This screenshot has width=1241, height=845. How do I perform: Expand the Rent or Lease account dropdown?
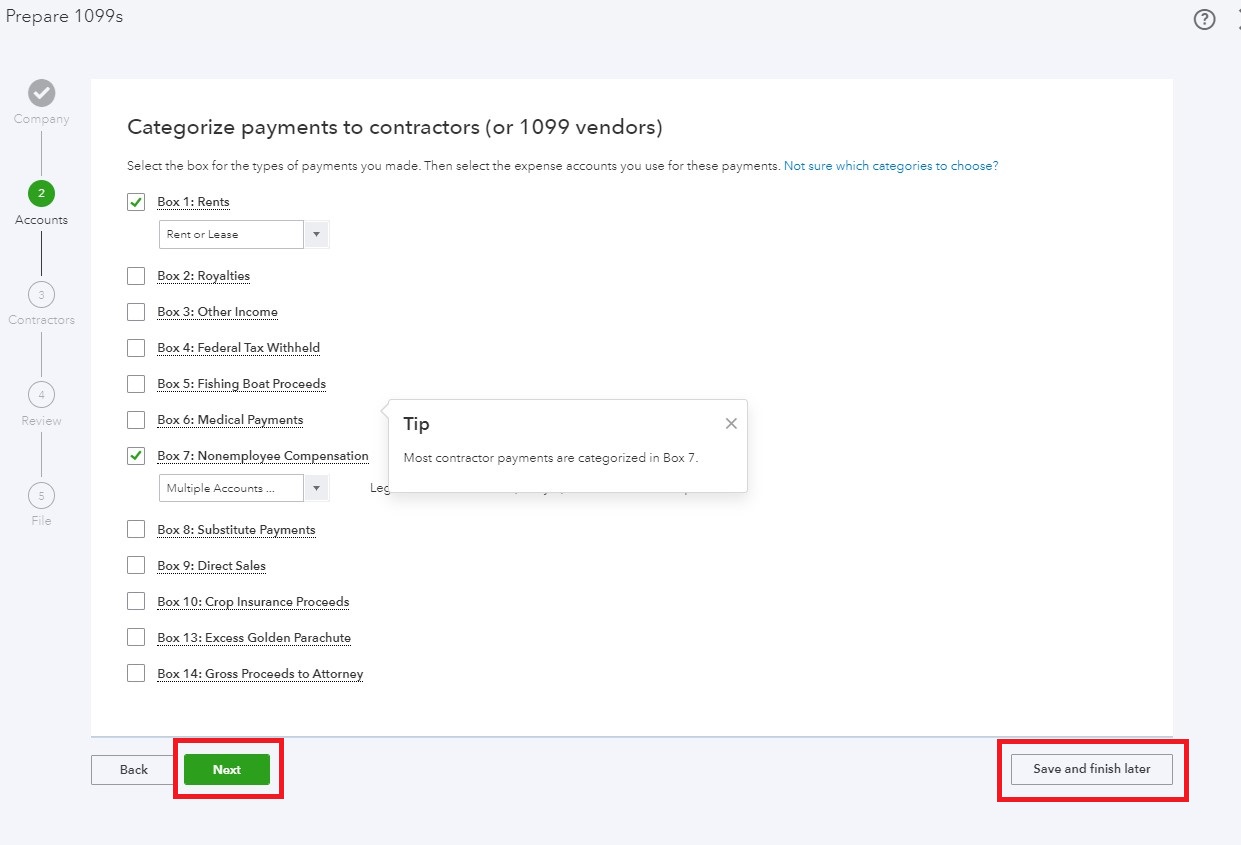pos(316,234)
